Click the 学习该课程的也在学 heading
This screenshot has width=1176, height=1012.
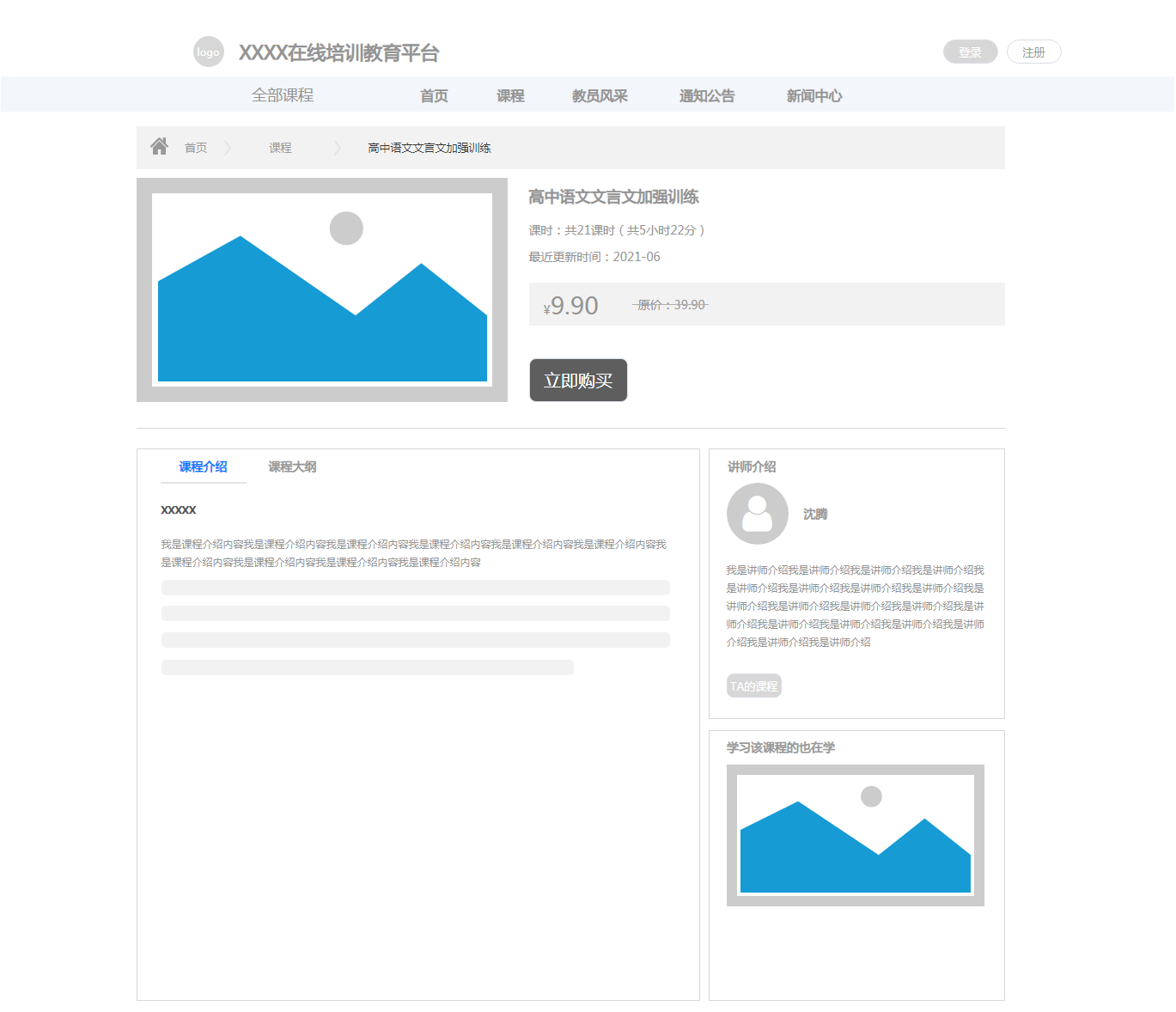(781, 747)
